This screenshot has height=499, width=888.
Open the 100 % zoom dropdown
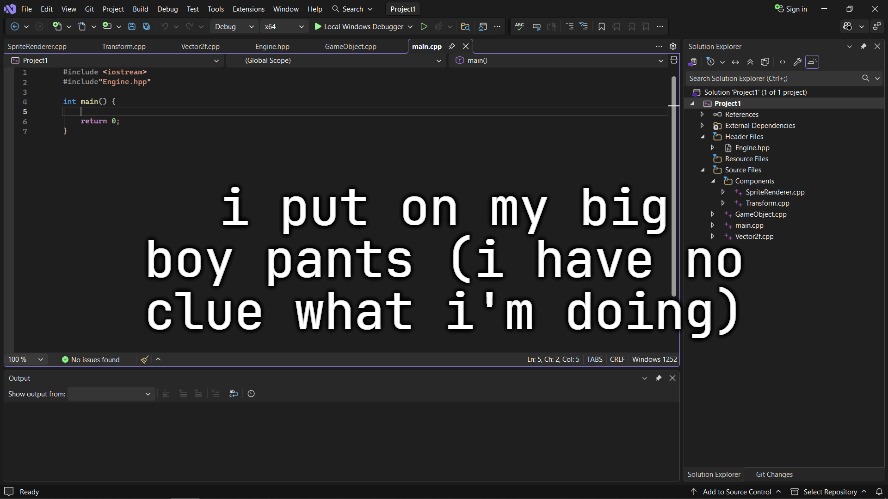pos(25,359)
